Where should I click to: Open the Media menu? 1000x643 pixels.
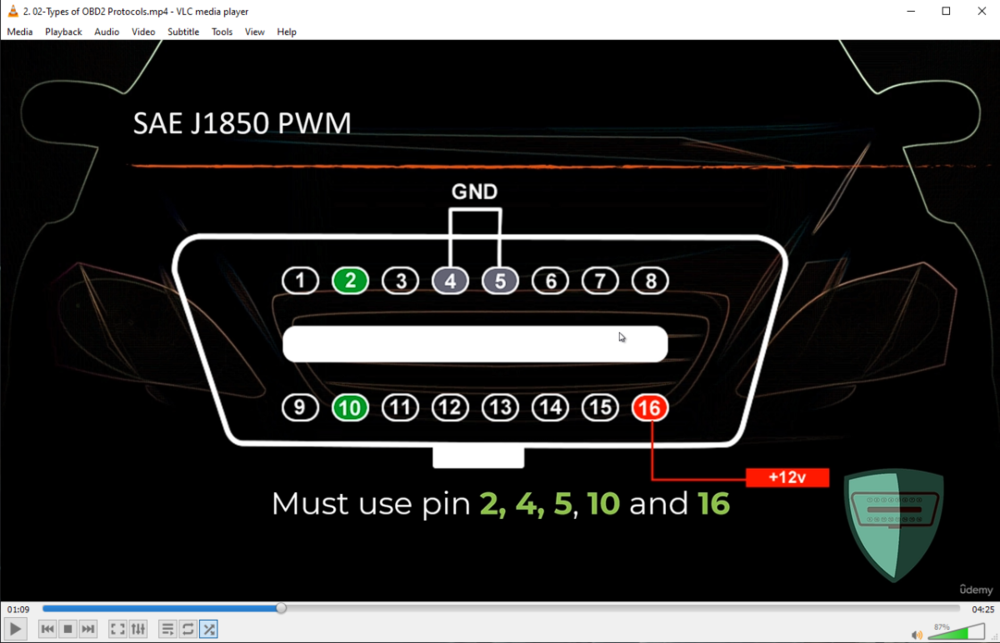20,32
